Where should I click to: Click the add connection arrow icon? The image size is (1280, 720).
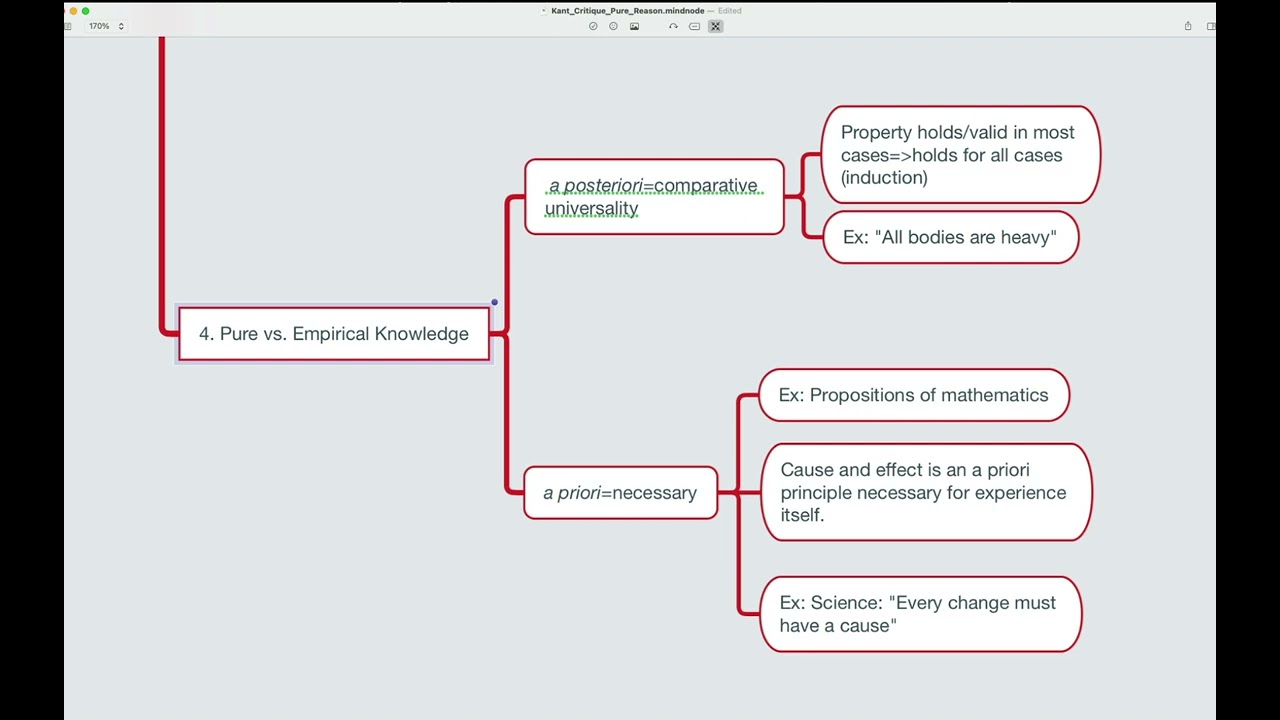tap(673, 26)
